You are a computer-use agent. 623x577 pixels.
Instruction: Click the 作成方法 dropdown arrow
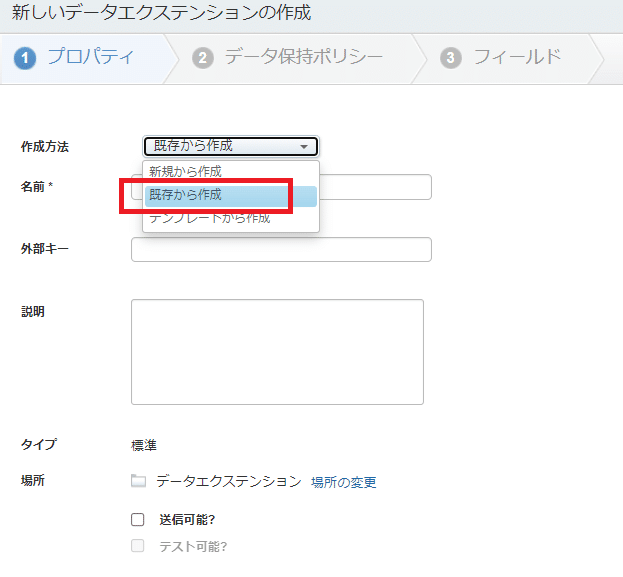tap(304, 147)
